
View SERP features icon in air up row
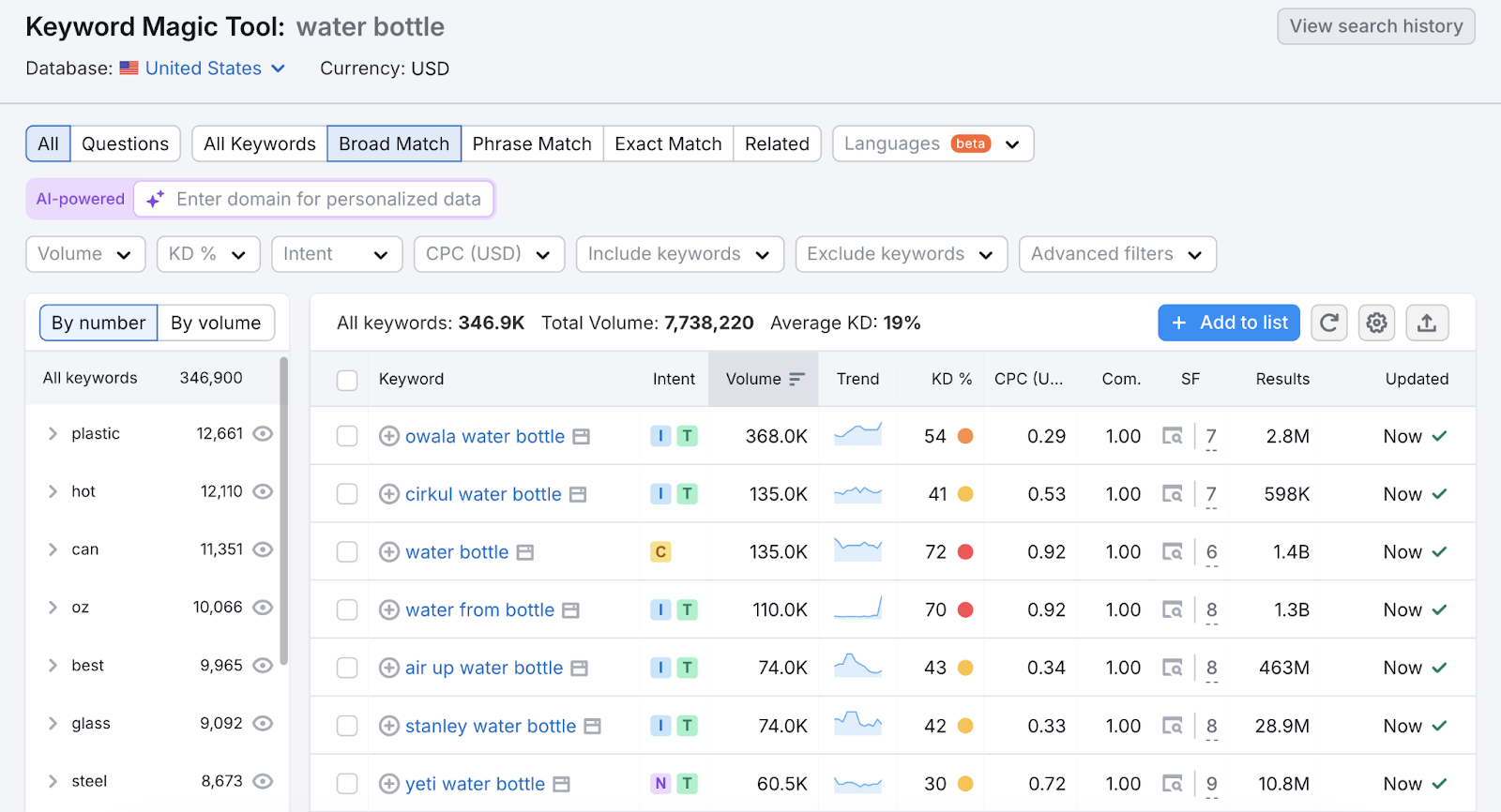coord(1173,668)
